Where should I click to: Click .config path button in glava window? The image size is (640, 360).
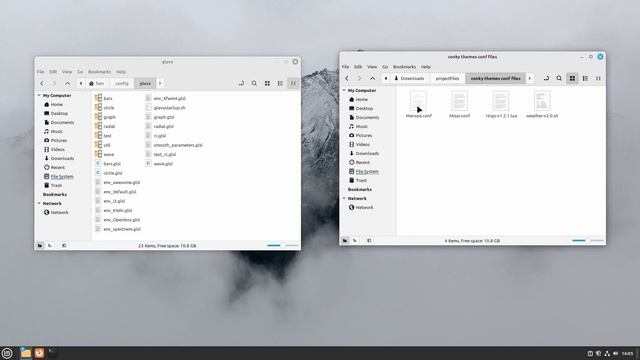click(x=121, y=83)
